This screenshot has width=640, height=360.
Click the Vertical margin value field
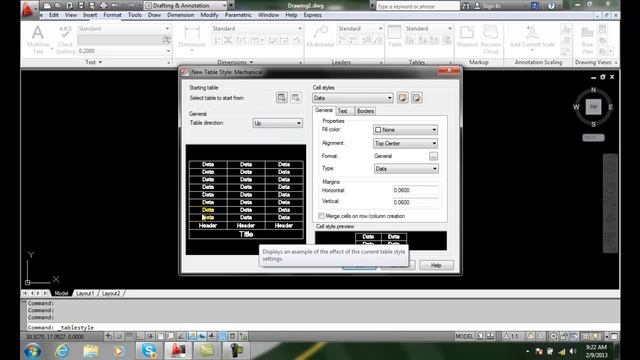pos(415,202)
